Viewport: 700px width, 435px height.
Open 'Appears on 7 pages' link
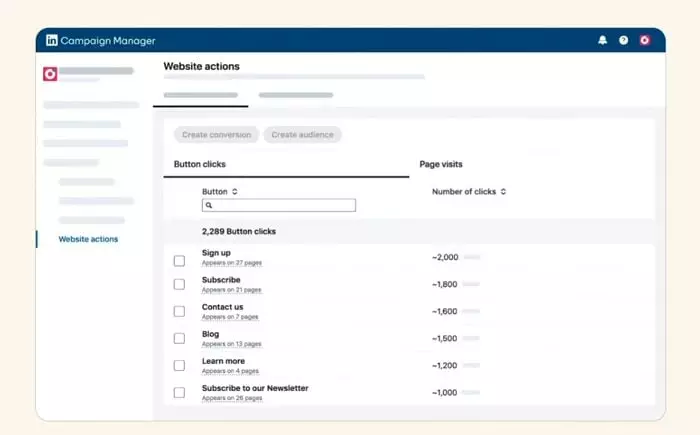click(x=230, y=317)
